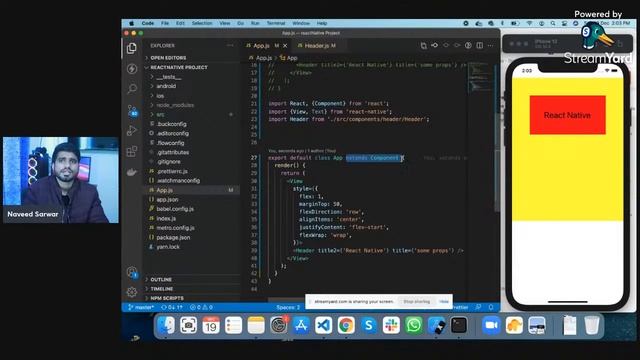Image resolution: width=640 pixels, height=360 pixels.
Task: Close the App.js tab
Action: (x=285, y=46)
